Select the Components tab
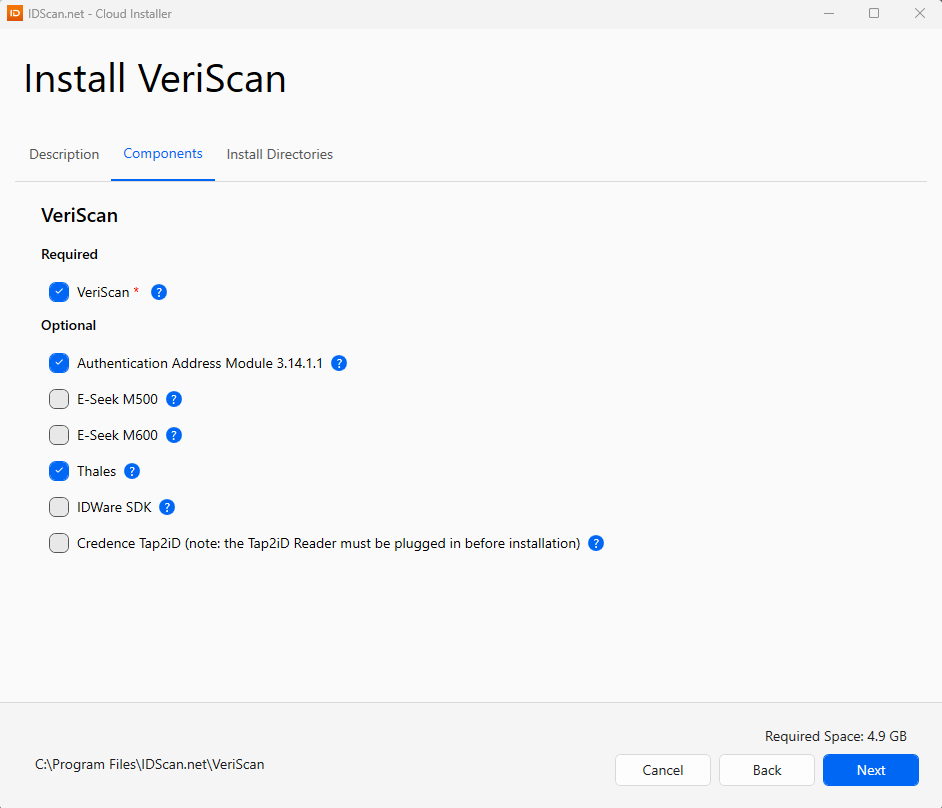Screen dimensions: 942x808 tap(163, 154)
